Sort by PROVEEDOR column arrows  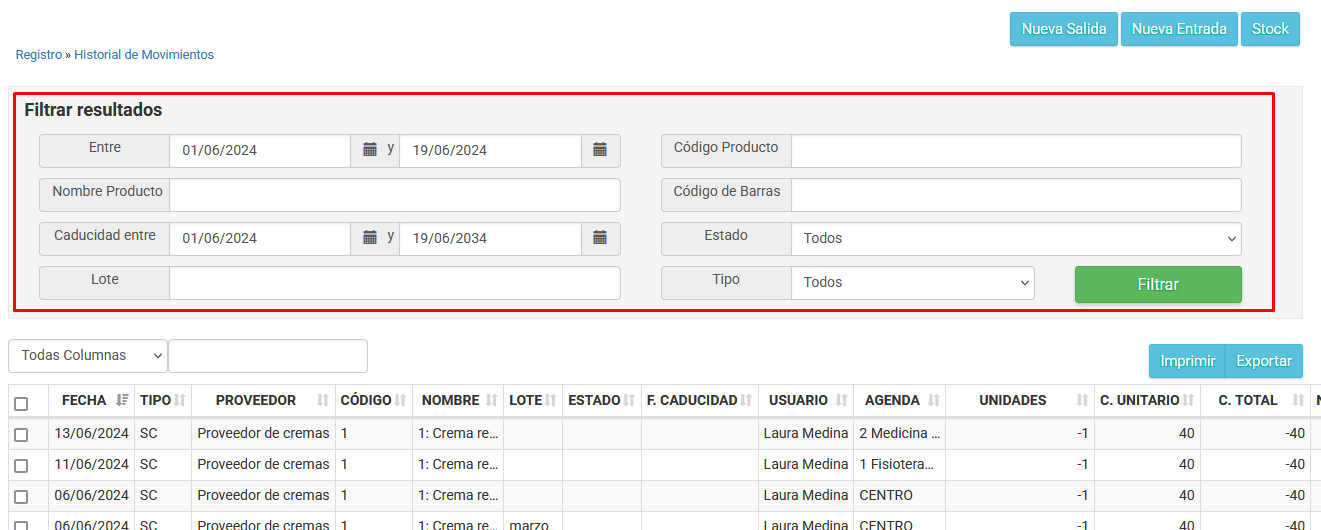click(323, 400)
